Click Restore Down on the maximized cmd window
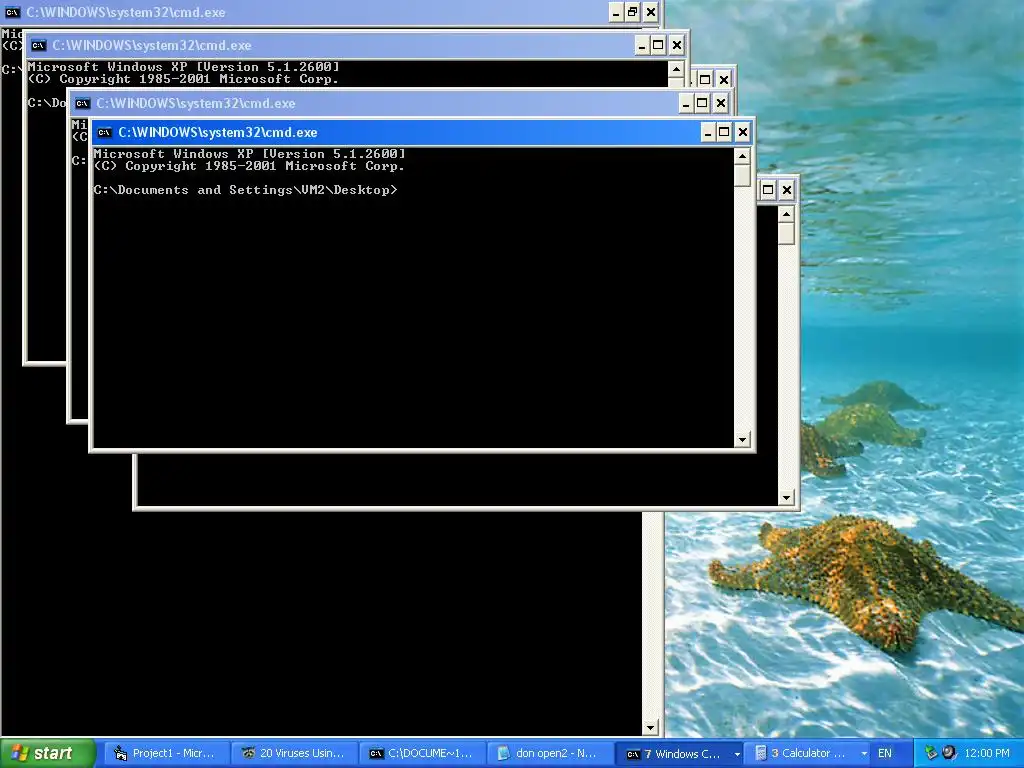The height and width of the screenshot is (768, 1024). [x=633, y=12]
